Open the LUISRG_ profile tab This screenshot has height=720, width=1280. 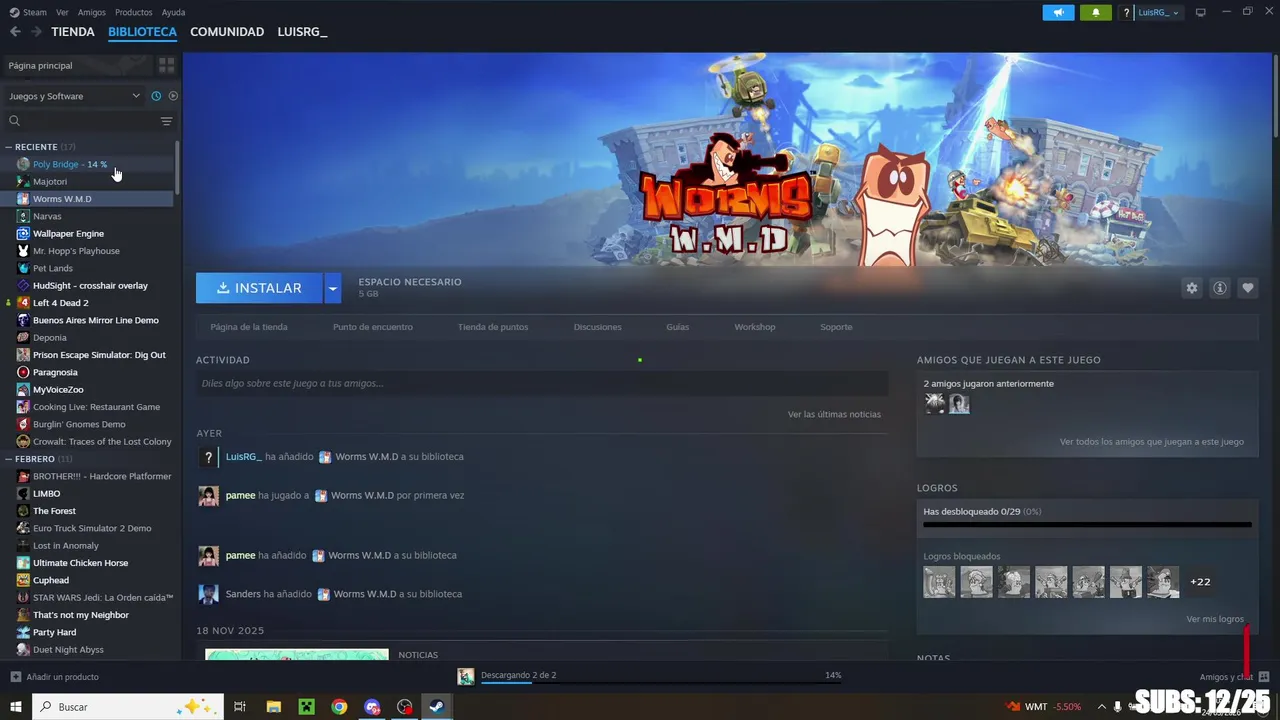(302, 32)
